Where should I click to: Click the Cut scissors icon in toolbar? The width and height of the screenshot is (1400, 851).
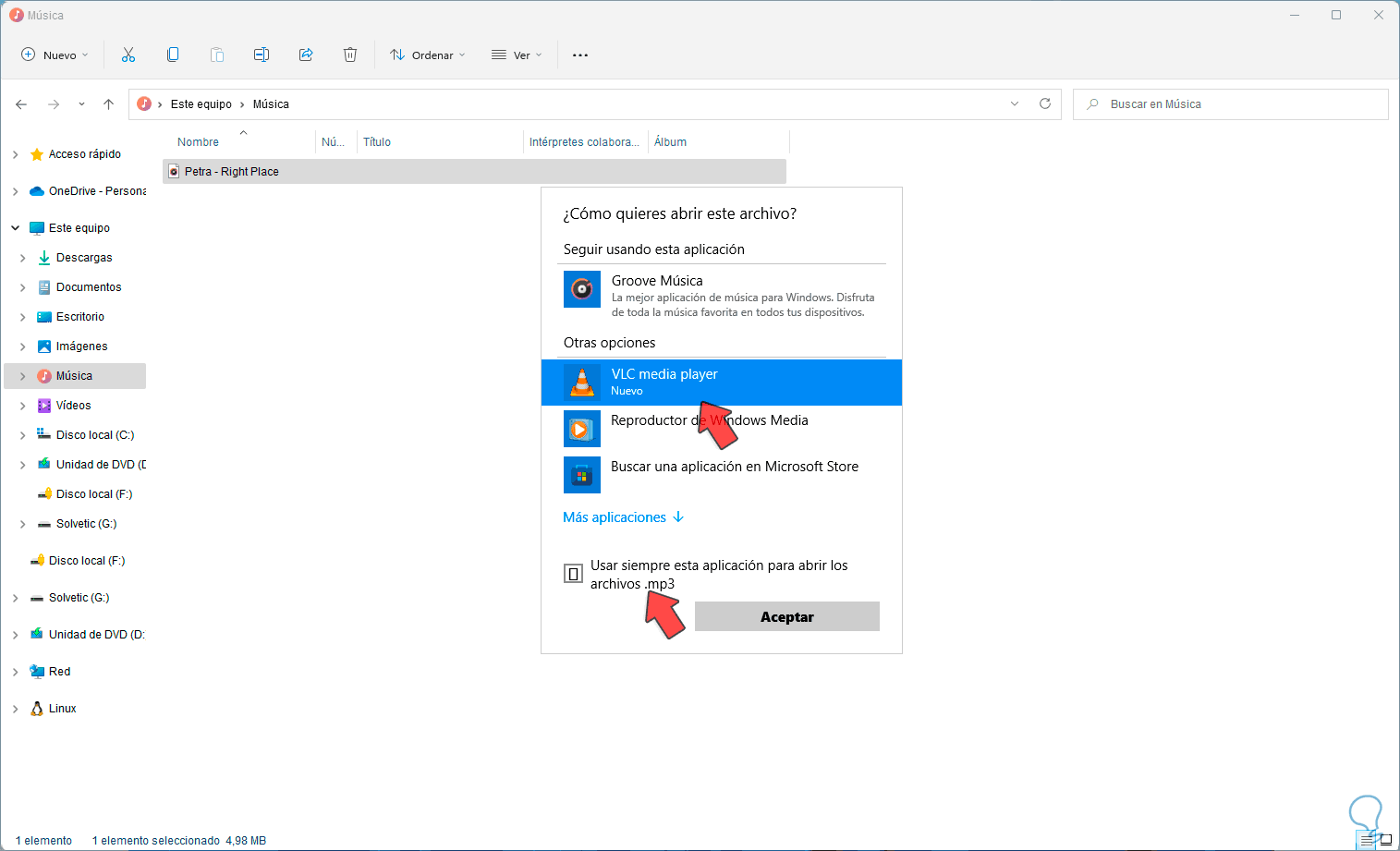click(128, 55)
